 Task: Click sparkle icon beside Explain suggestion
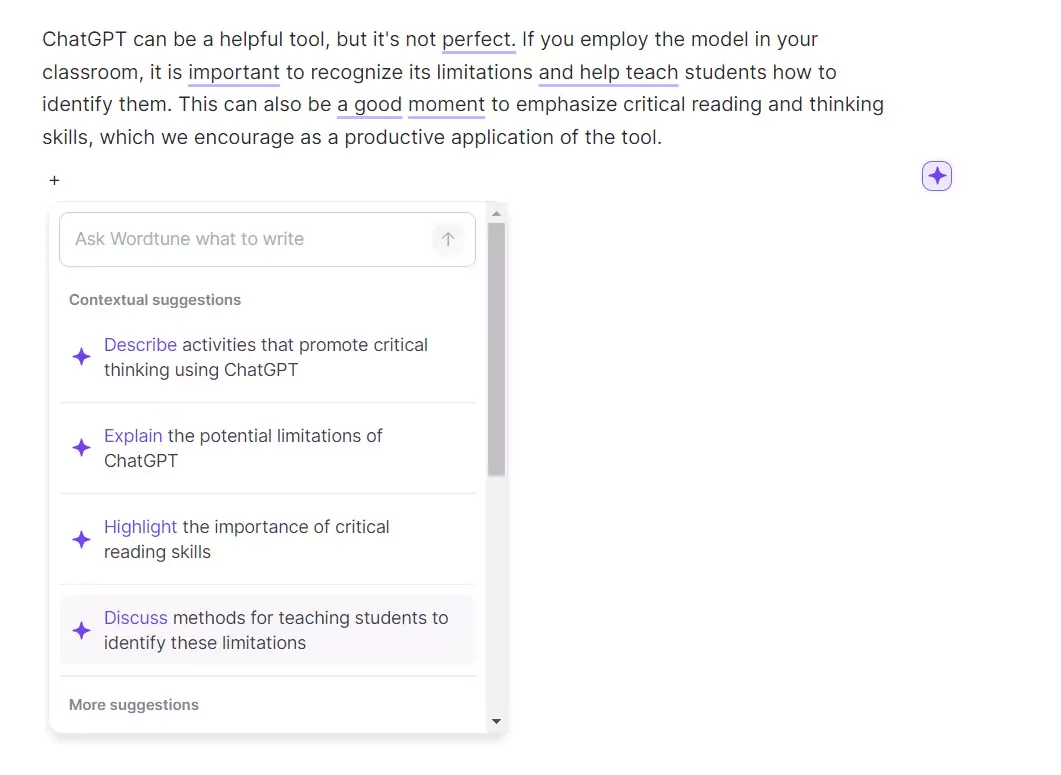[x=81, y=447]
